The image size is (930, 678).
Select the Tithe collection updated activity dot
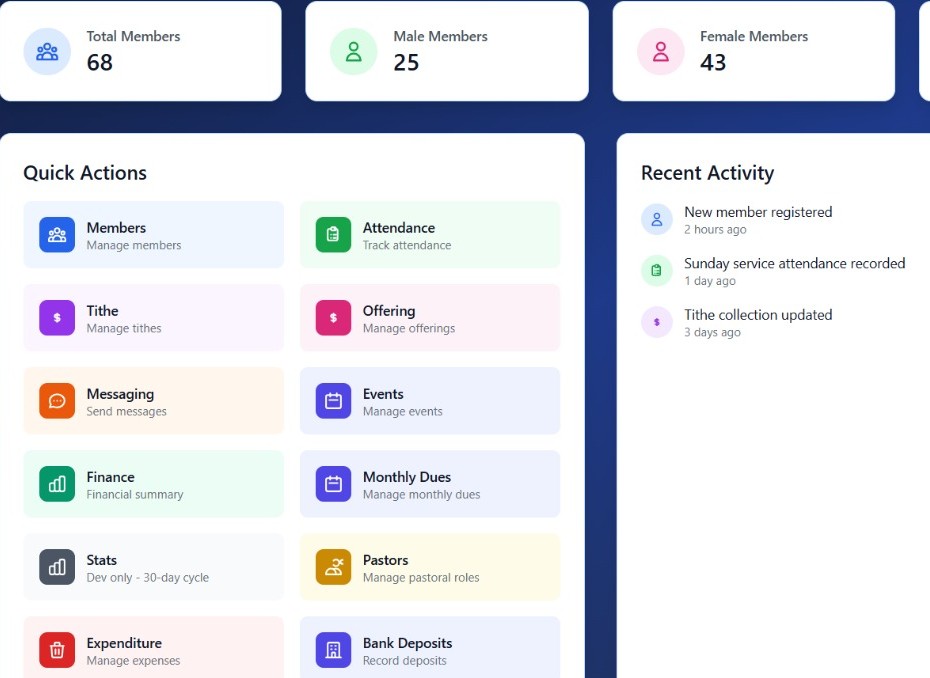point(656,322)
